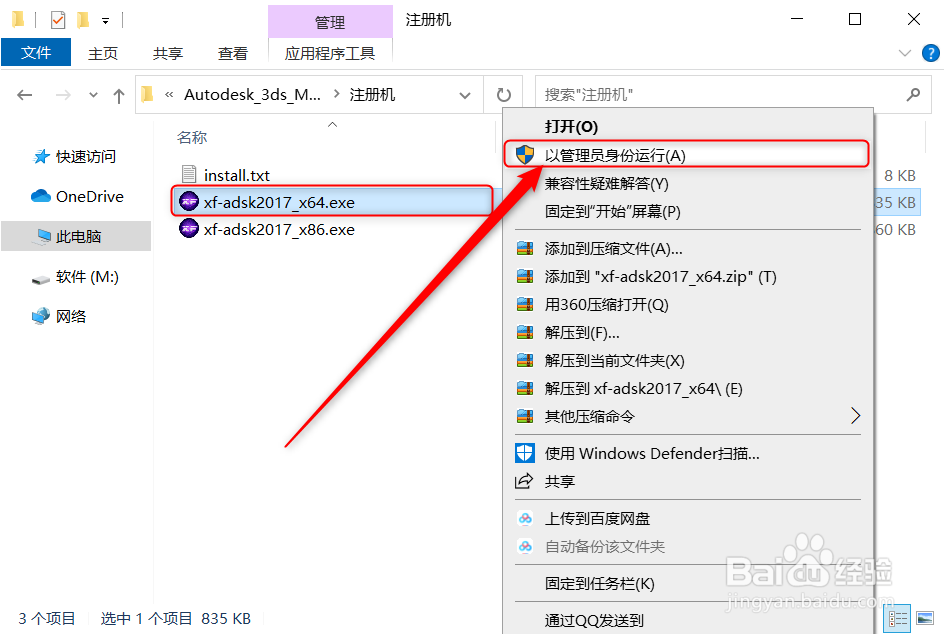Switch to large icons view layout icon
Image resolution: width=945 pixels, height=634 pixels.
pos(925,619)
